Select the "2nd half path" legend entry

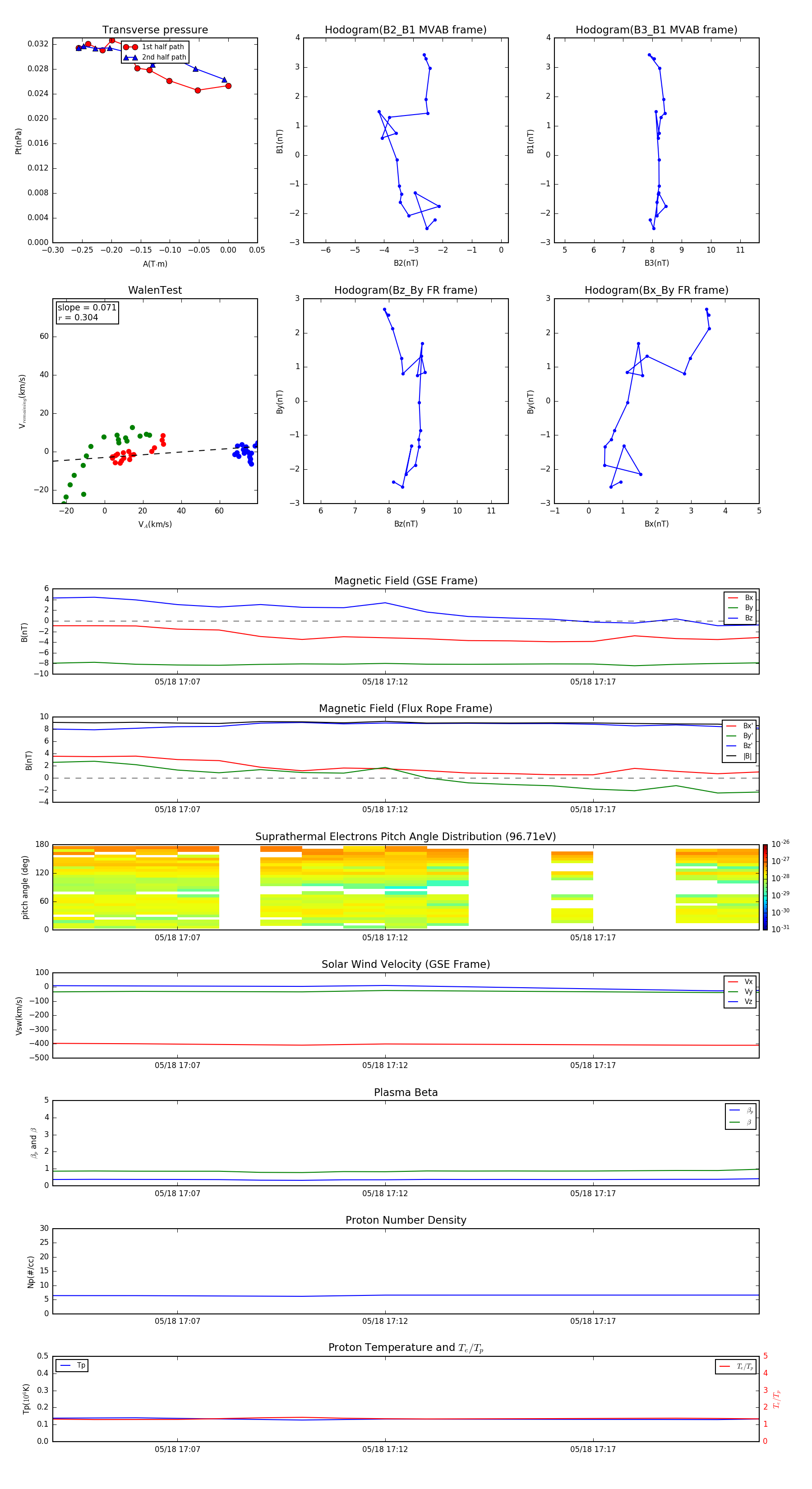[x=155, y=57]
